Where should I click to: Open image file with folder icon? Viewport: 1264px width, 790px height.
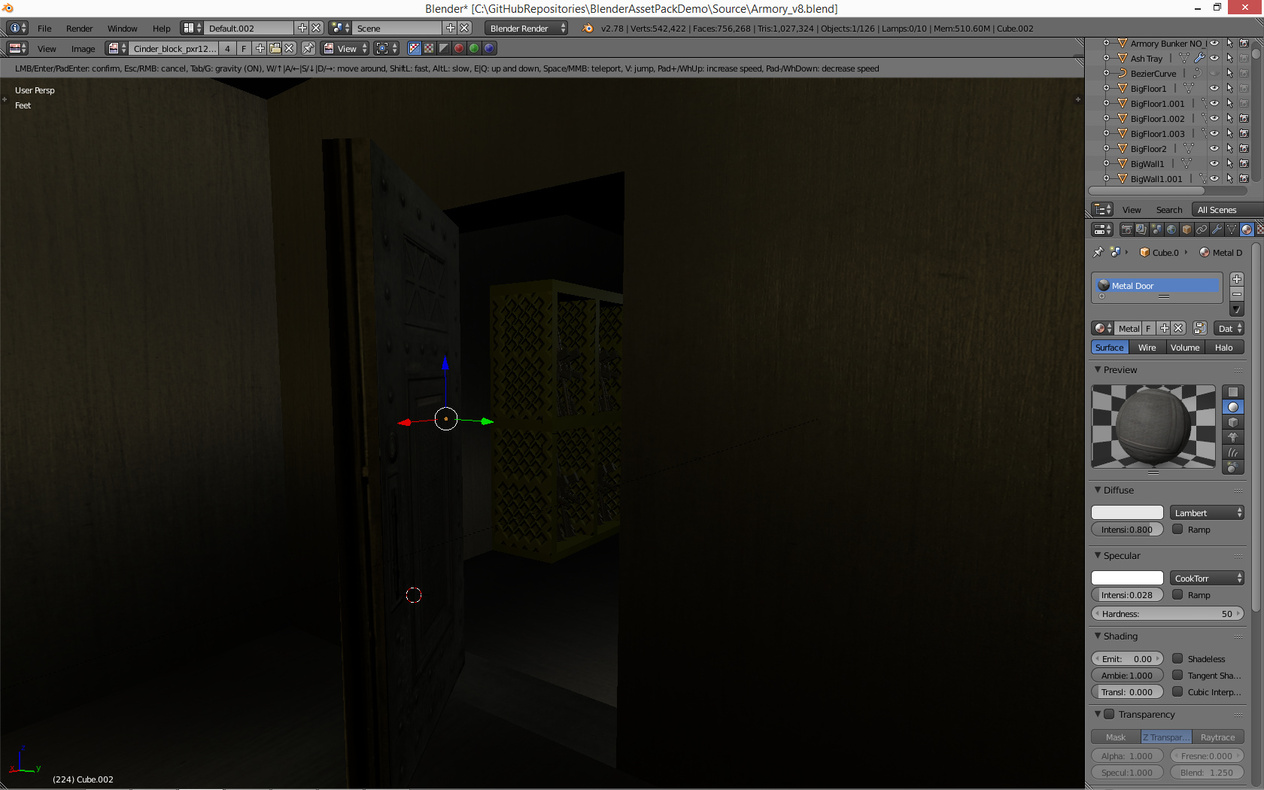(274, 48)
